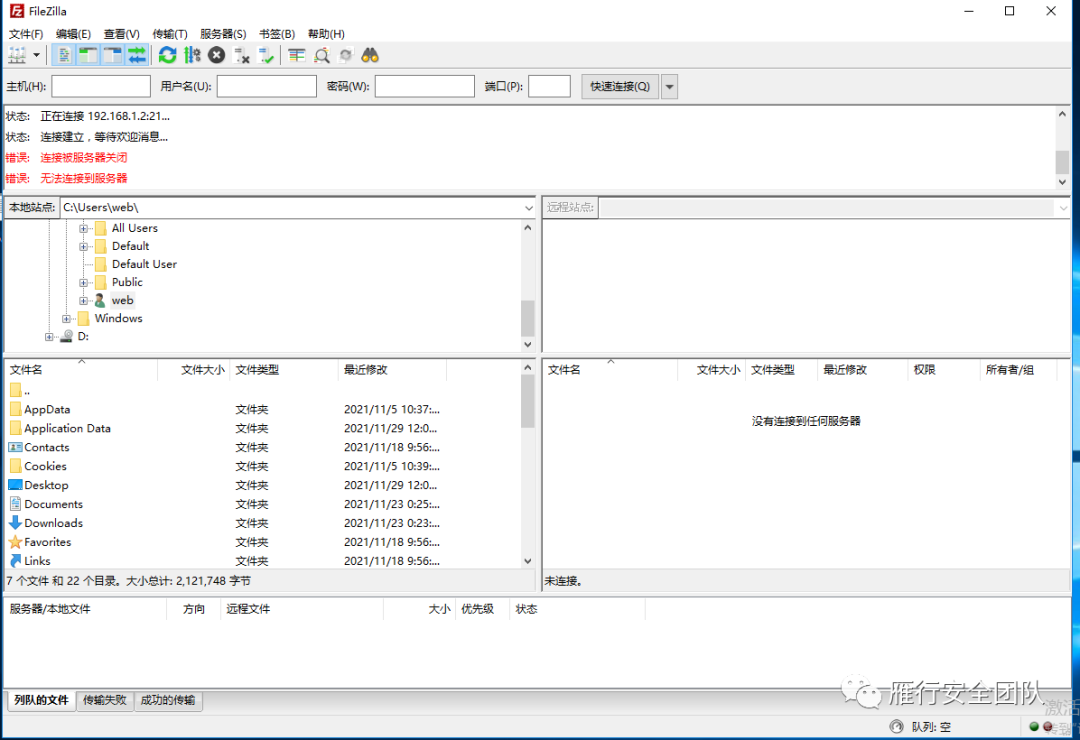The image size is (1080, 740).
Task: Click the 端口 port input field
Action: (549, 86)
